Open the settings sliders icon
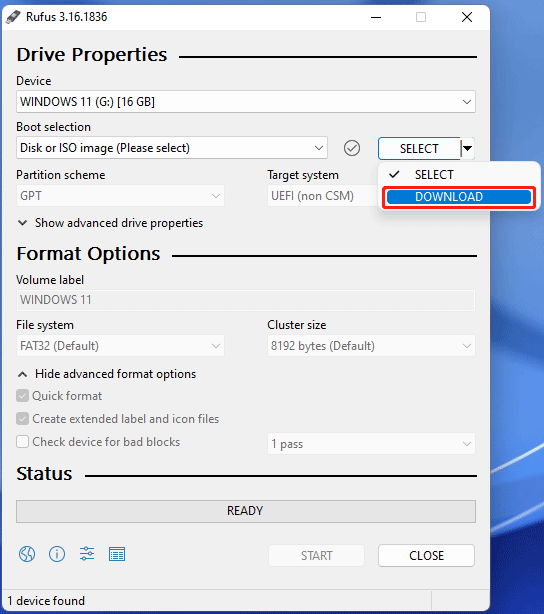This screenshot has height=614, width=544. 87,554
